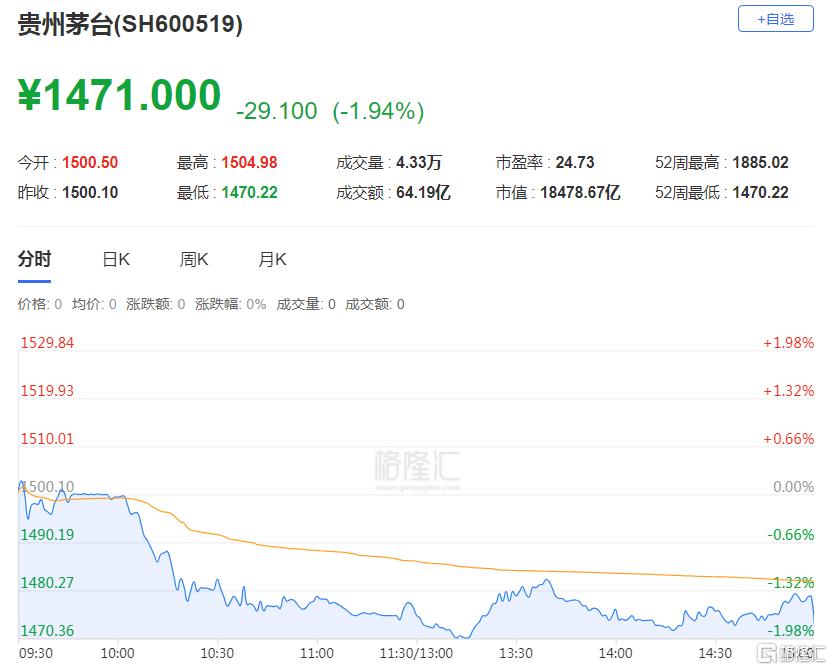Image resolution: width=832 pixels, height=670 pixels.
Task: Click the 52周最高 value 1885.02
Action: 760,162
